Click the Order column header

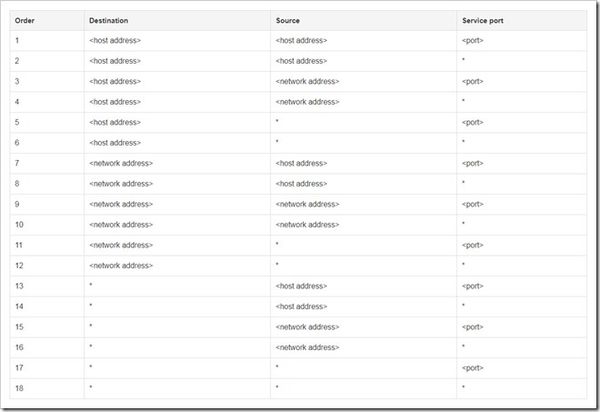26,20
